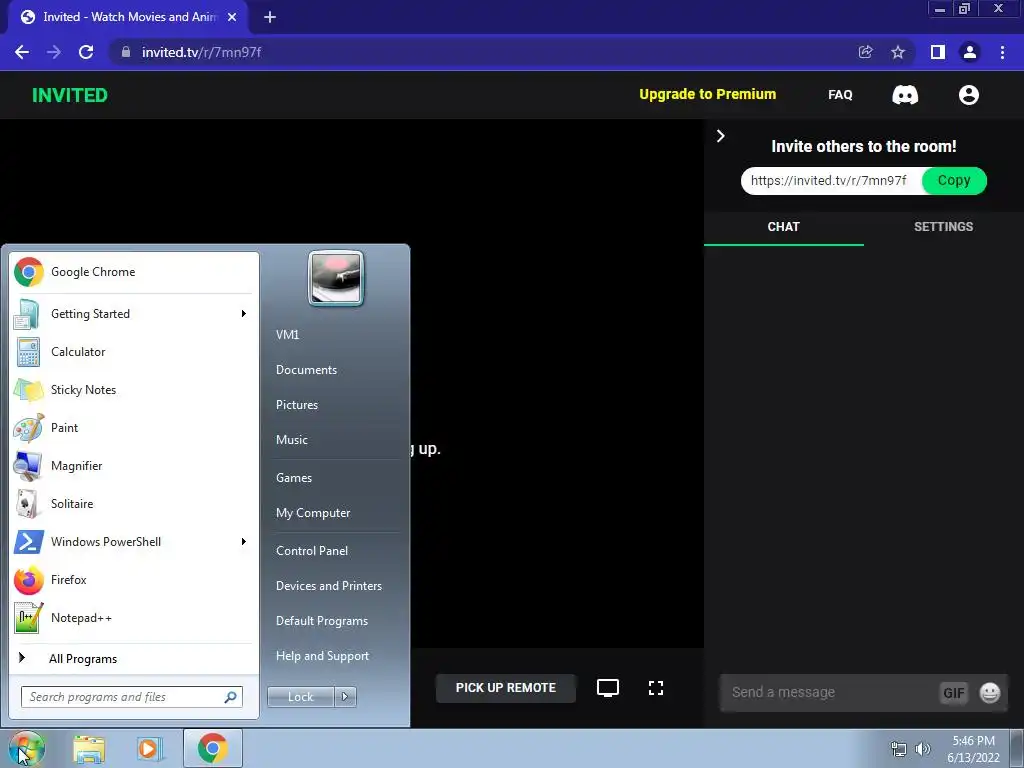
Task: Open a new Chrome tab
Action: [270, 17]
